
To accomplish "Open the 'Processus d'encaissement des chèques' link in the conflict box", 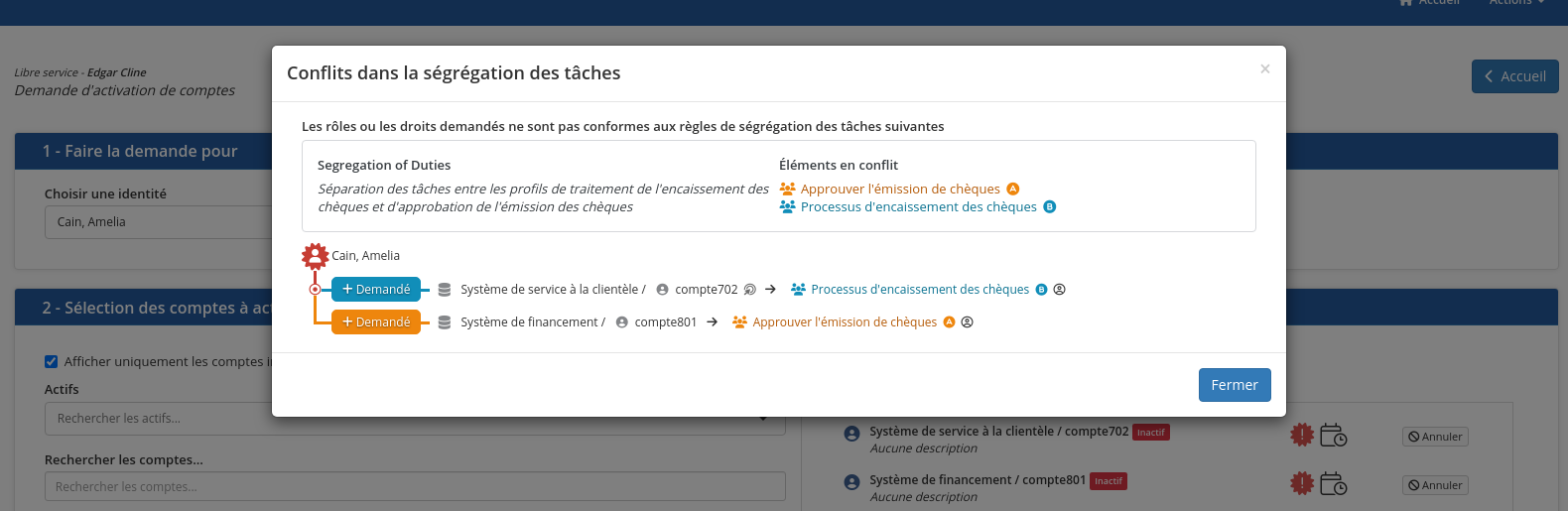I will 918,207.
